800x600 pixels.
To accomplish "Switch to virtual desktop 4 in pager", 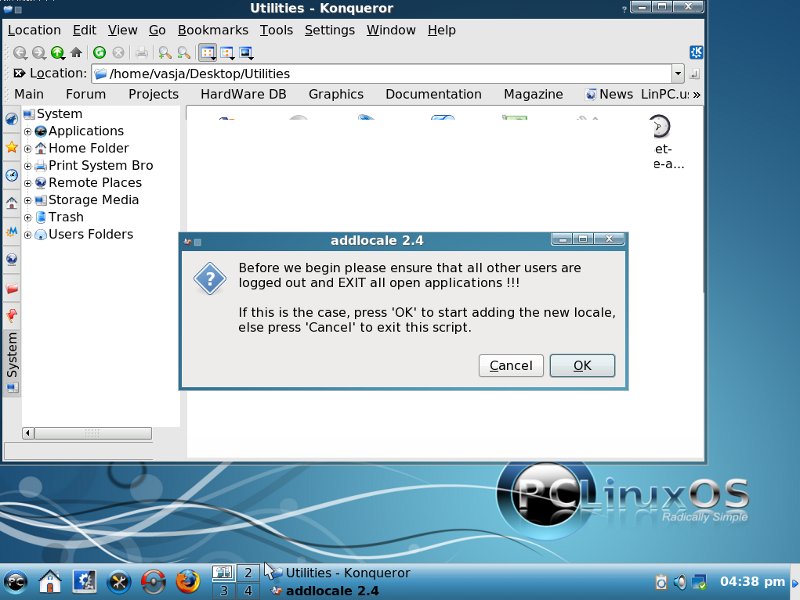I will tap(247, 590).
